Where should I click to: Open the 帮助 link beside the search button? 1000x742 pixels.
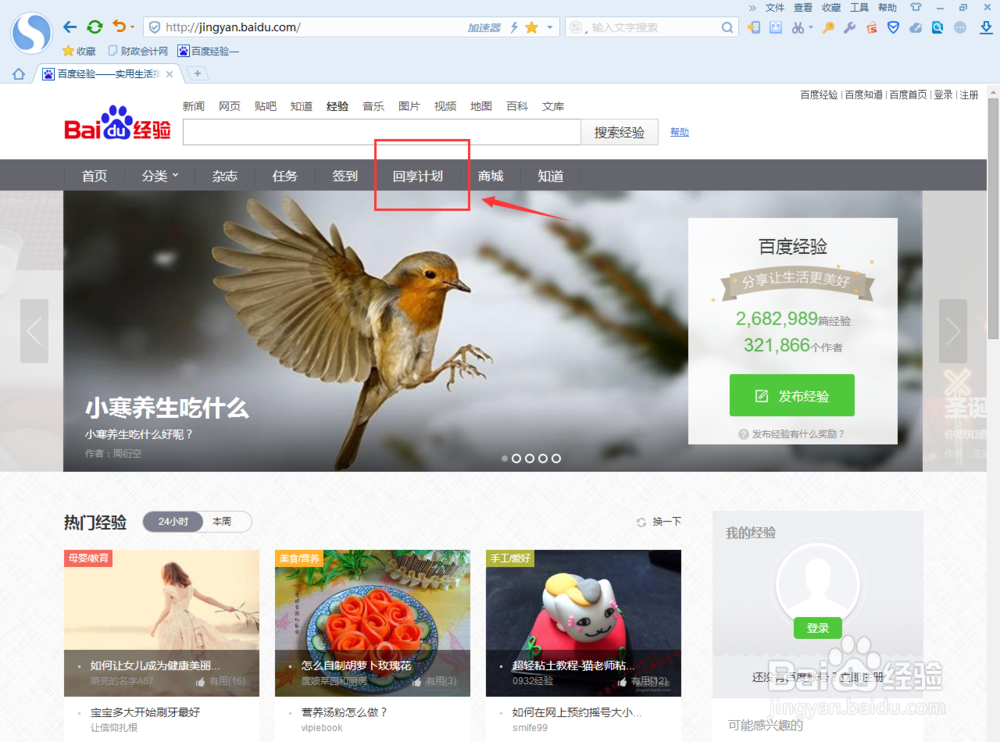[x=679, y=132]
